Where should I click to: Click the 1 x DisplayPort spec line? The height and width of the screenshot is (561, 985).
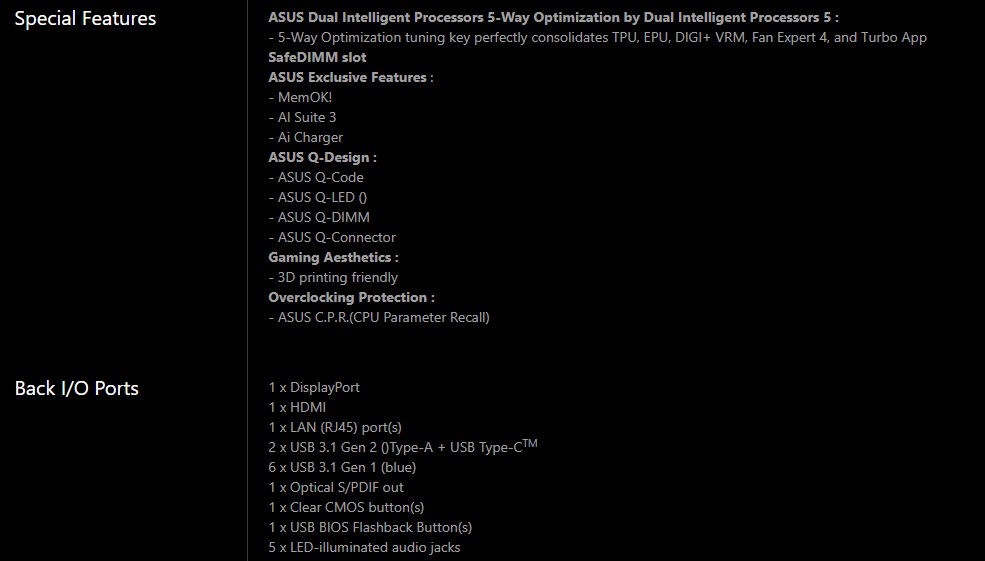pyautogui.click(x=314, y=387)
